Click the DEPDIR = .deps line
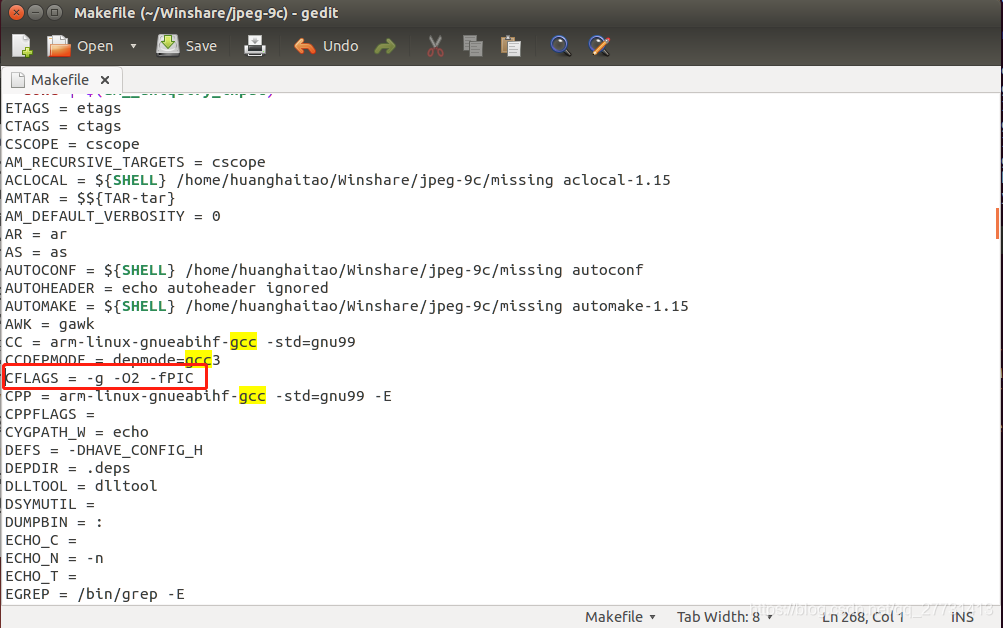Viewport: 1003px width, 628px height. [x=67, y=468]
